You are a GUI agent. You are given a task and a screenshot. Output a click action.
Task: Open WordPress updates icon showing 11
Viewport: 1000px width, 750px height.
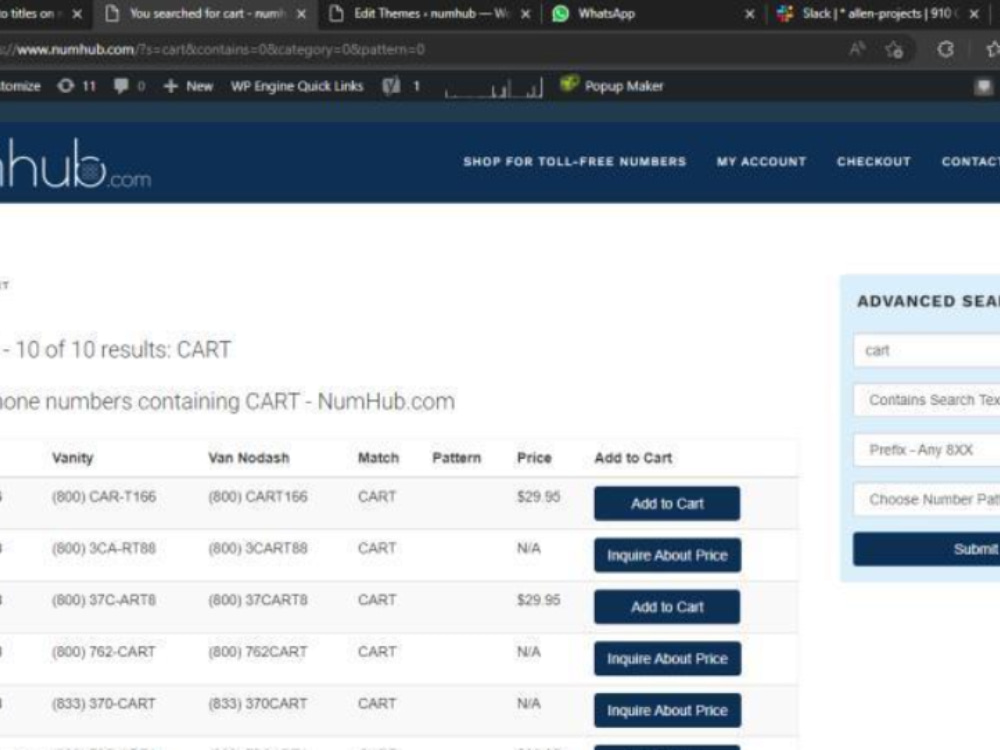click(x=76, y=86)
